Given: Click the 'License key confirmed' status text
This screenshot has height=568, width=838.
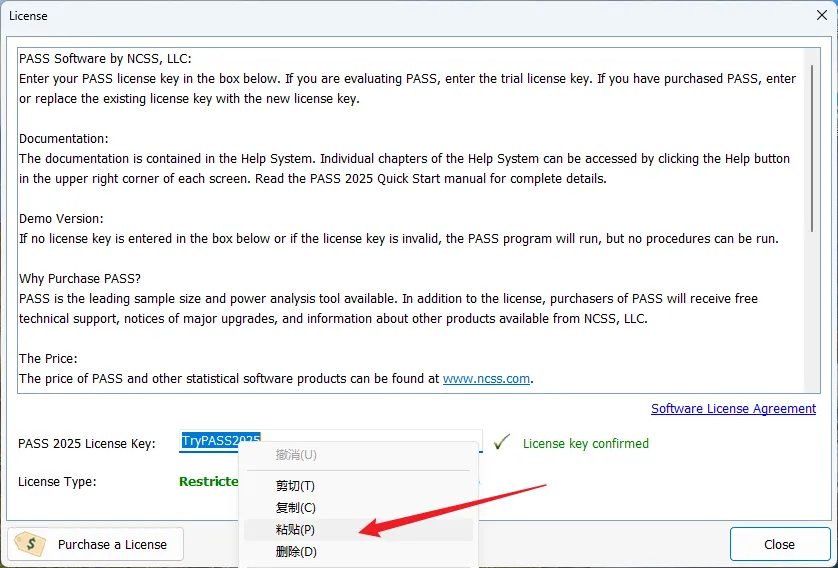Looking at the screenshot, I should click(586, 444).
